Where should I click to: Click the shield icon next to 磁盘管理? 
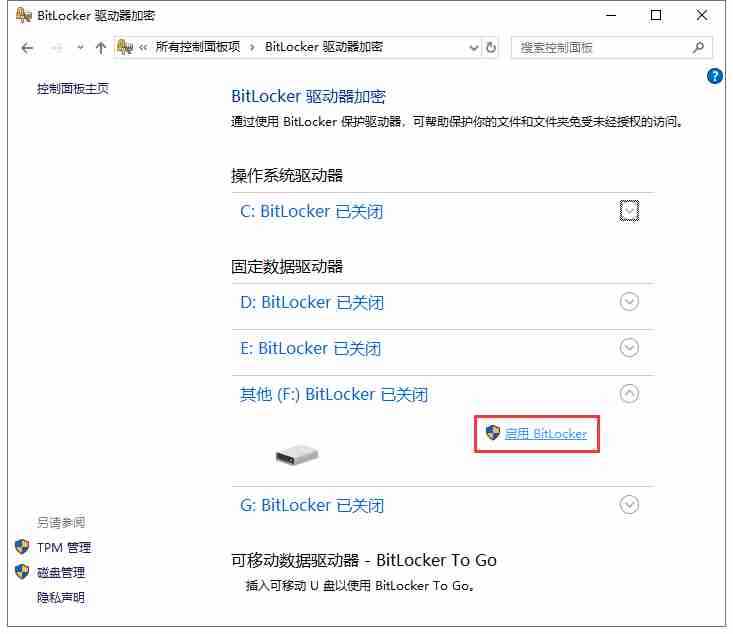pos(22,571)
